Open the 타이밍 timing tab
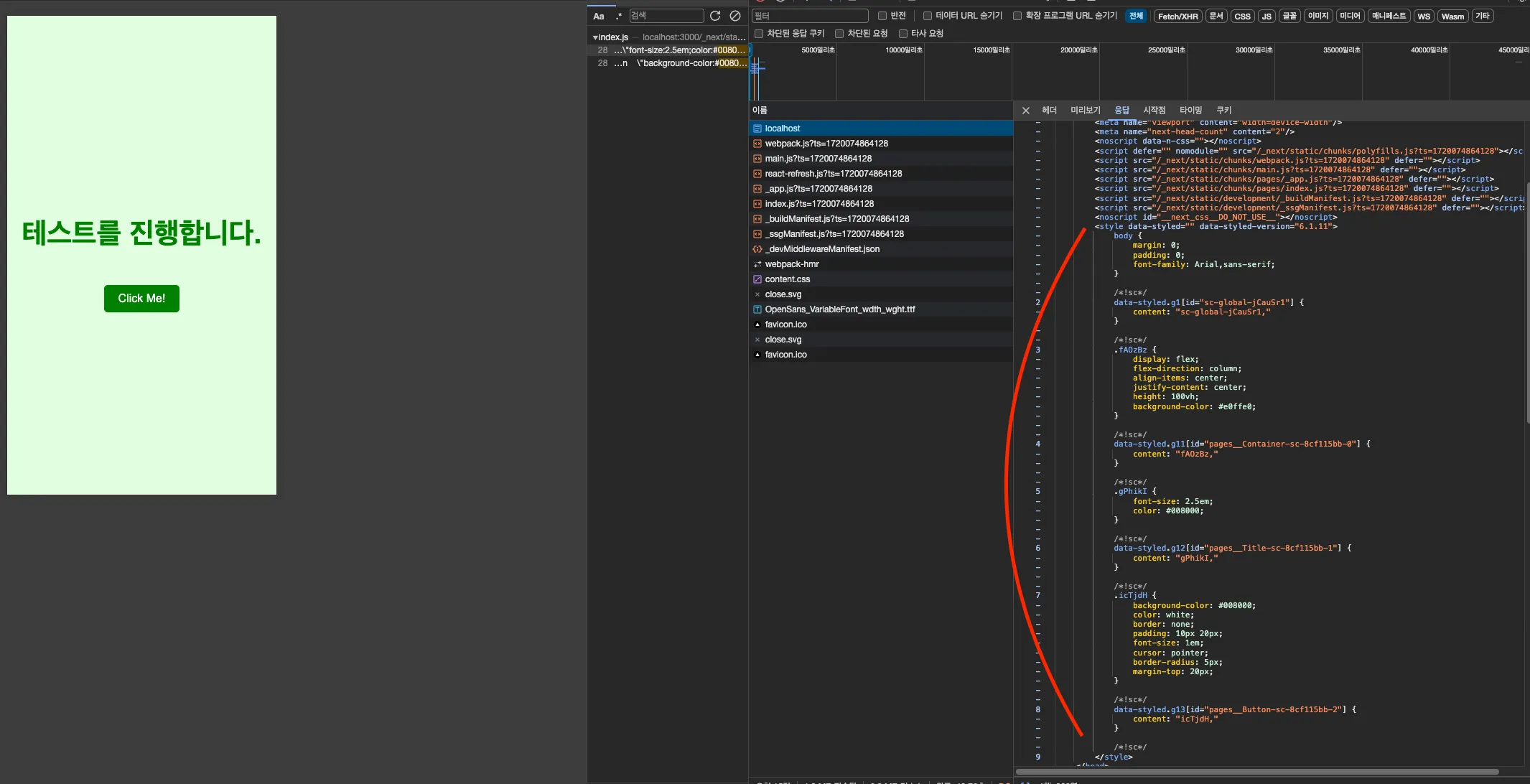This screenshot has height=784, width=1530. [1190, 111]
